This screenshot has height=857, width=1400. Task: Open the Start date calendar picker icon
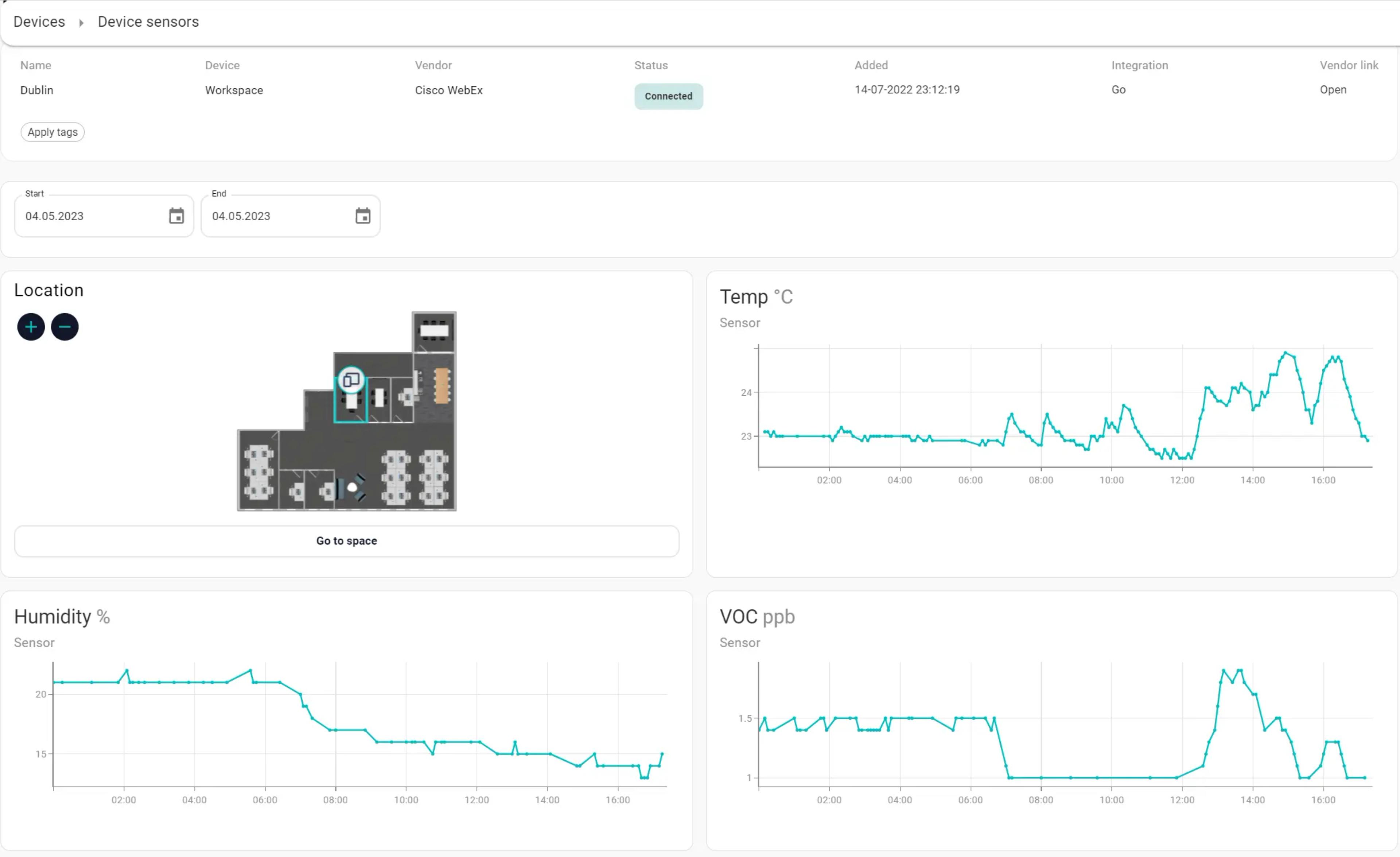176,216
